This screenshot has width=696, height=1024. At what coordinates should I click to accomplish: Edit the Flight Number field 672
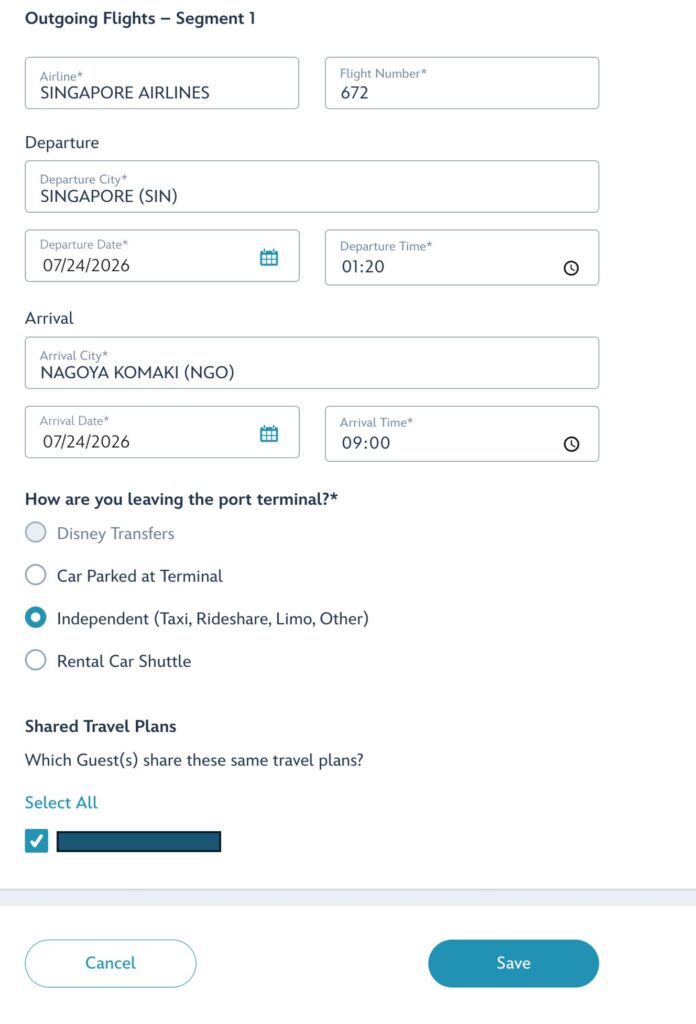coord(462,83)
